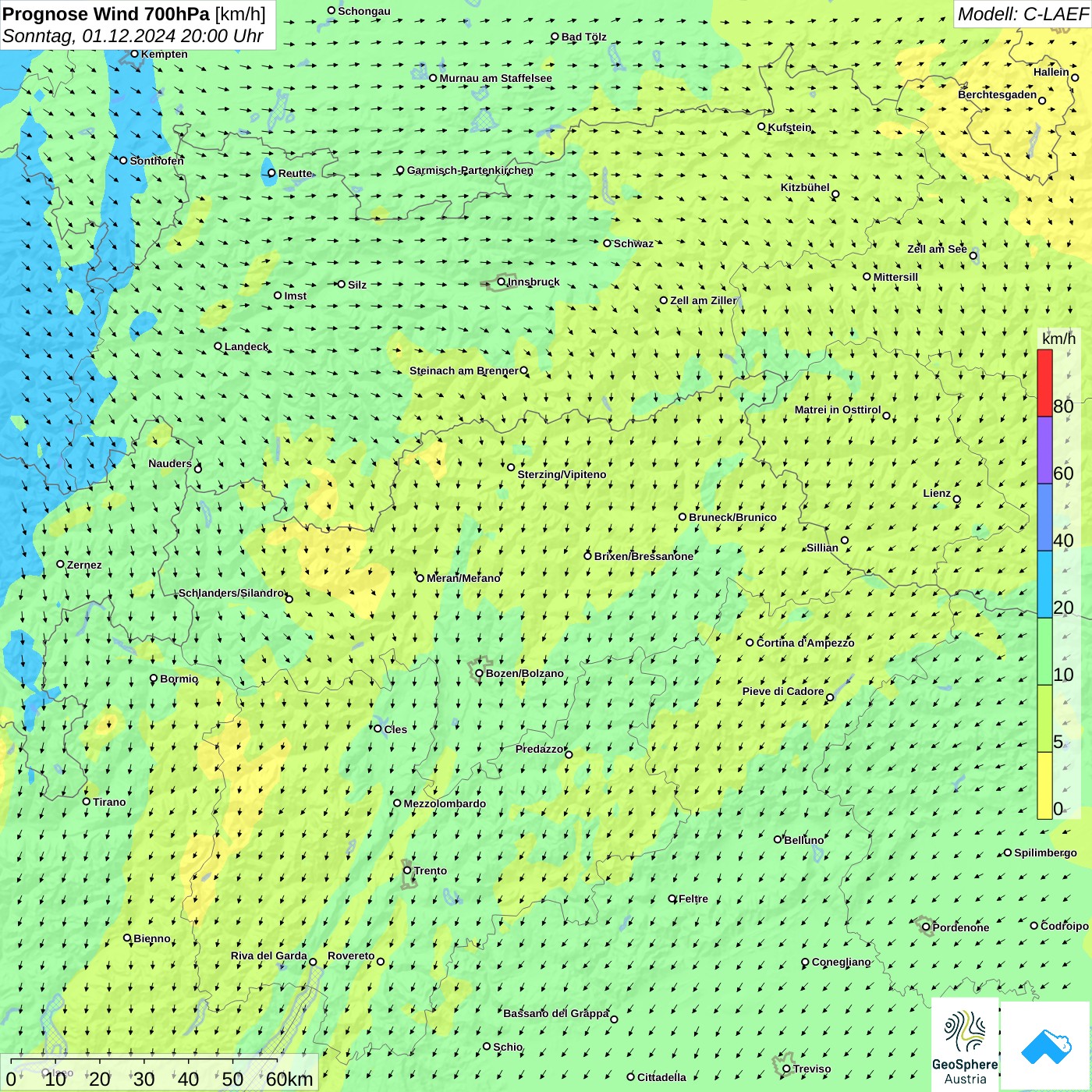
Task: Click the Berchtesgaden location marker
Action: click(1042, 100)
